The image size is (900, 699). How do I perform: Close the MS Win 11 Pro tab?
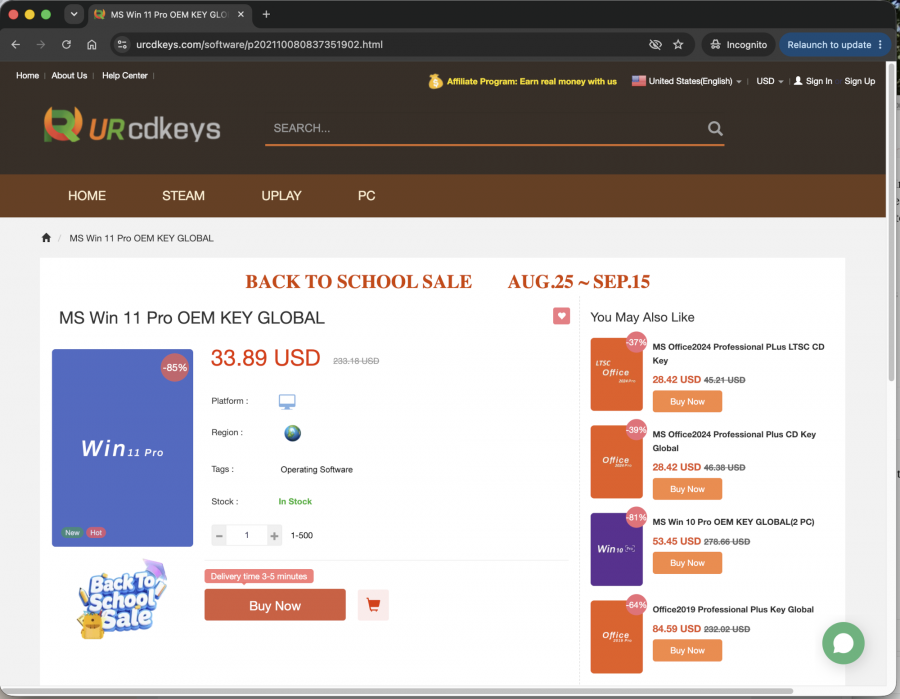click(240, 14)
